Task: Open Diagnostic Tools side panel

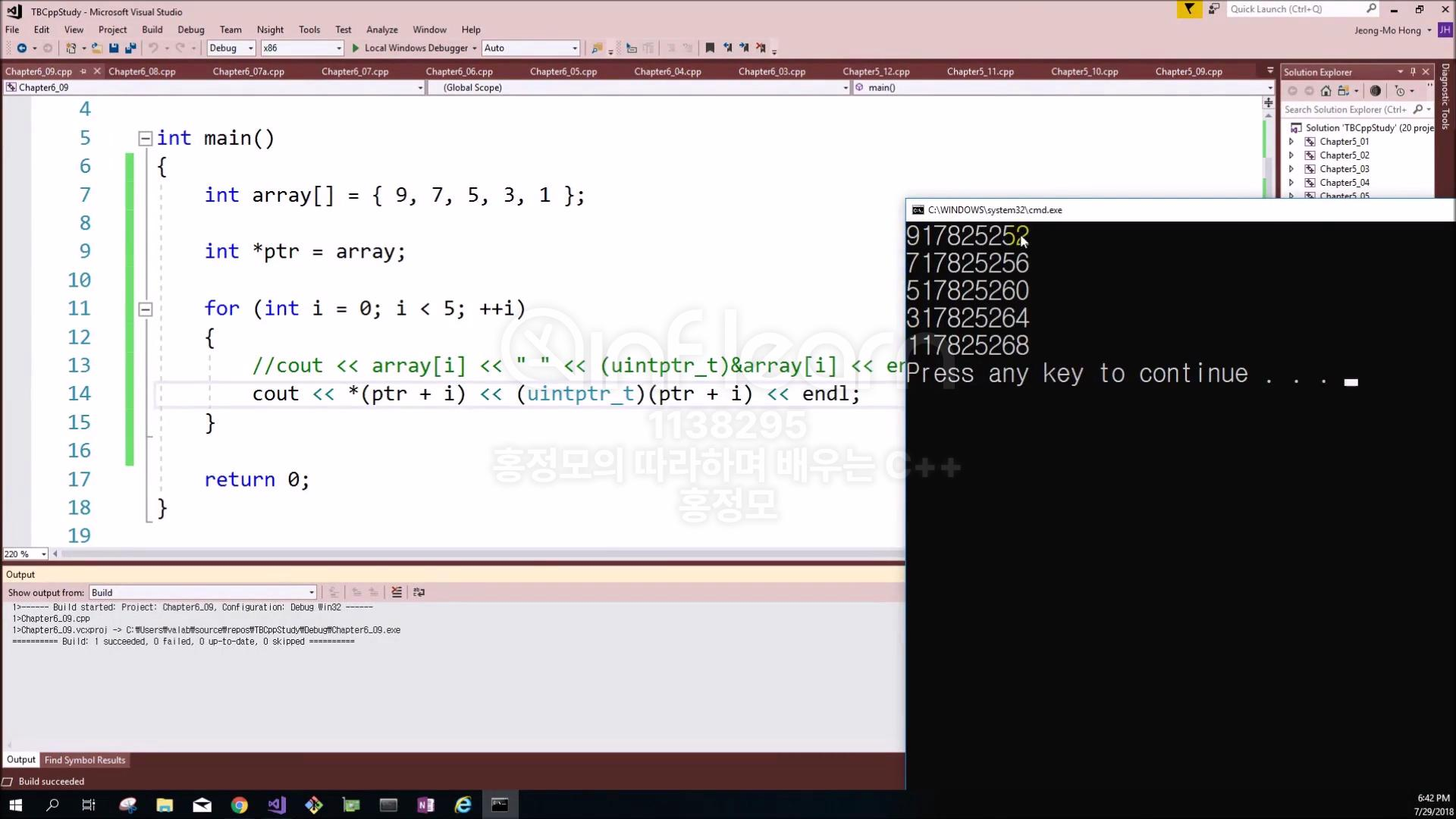Action: tap(1445, 96)
